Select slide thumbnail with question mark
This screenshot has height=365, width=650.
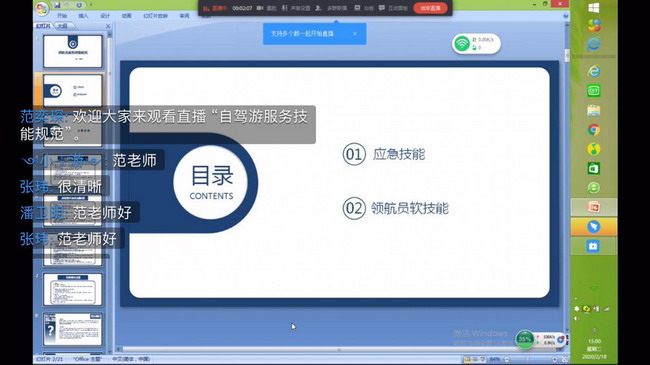pyautogui.click(x=73, y=329)
